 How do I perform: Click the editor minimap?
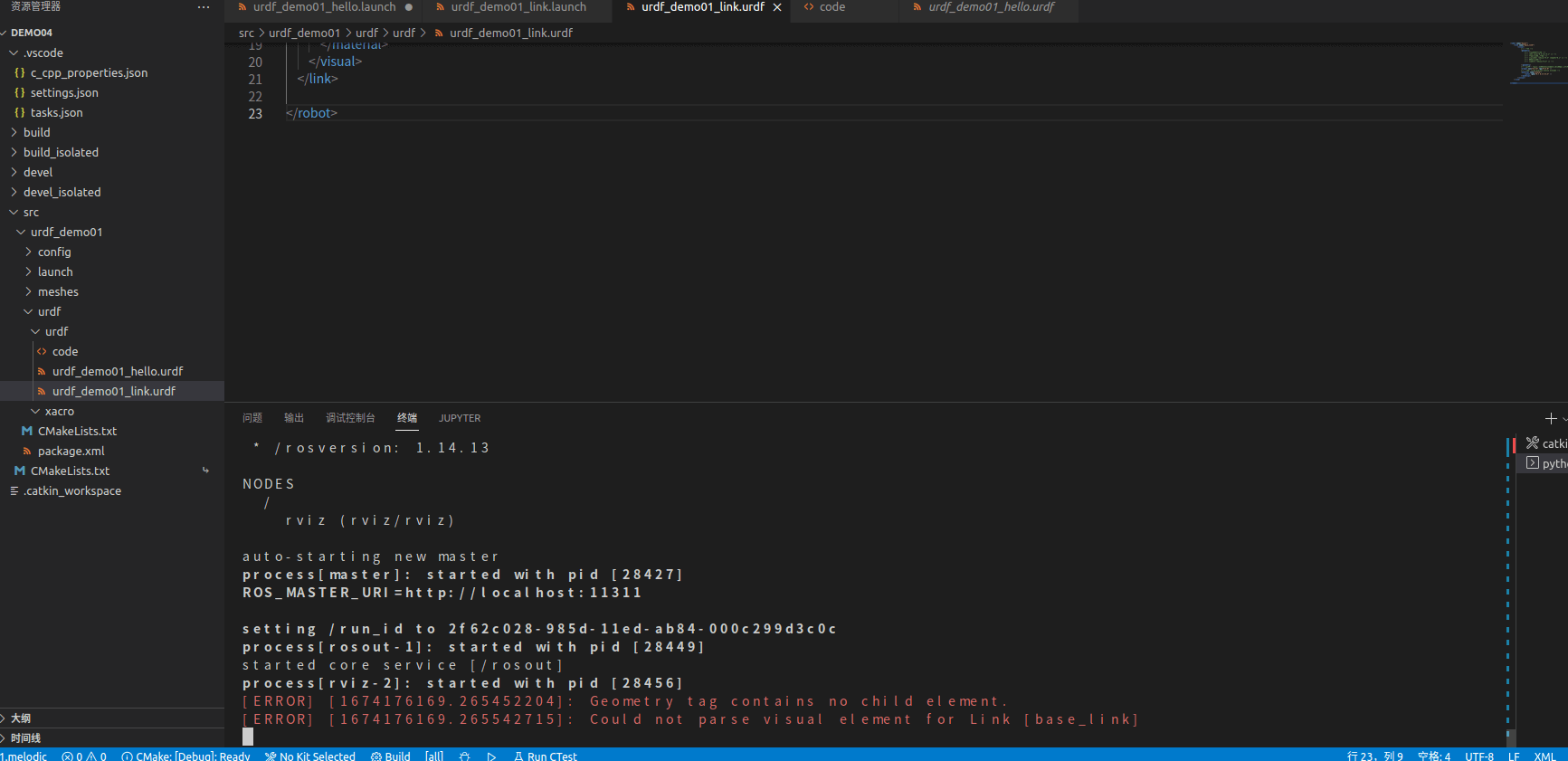click(1537, 62)
